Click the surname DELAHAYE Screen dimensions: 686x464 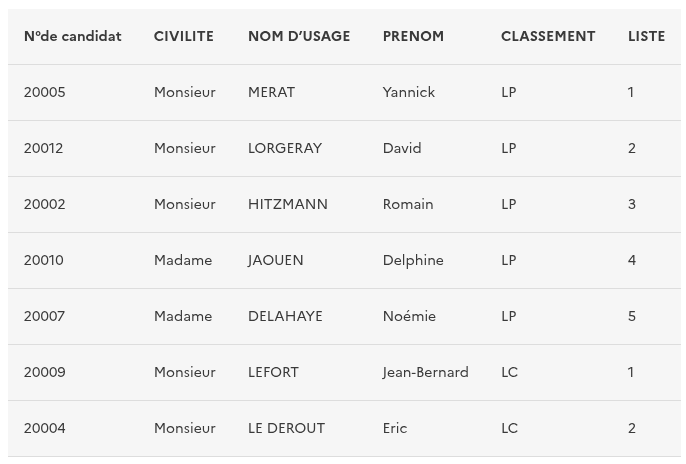[285, 316]
